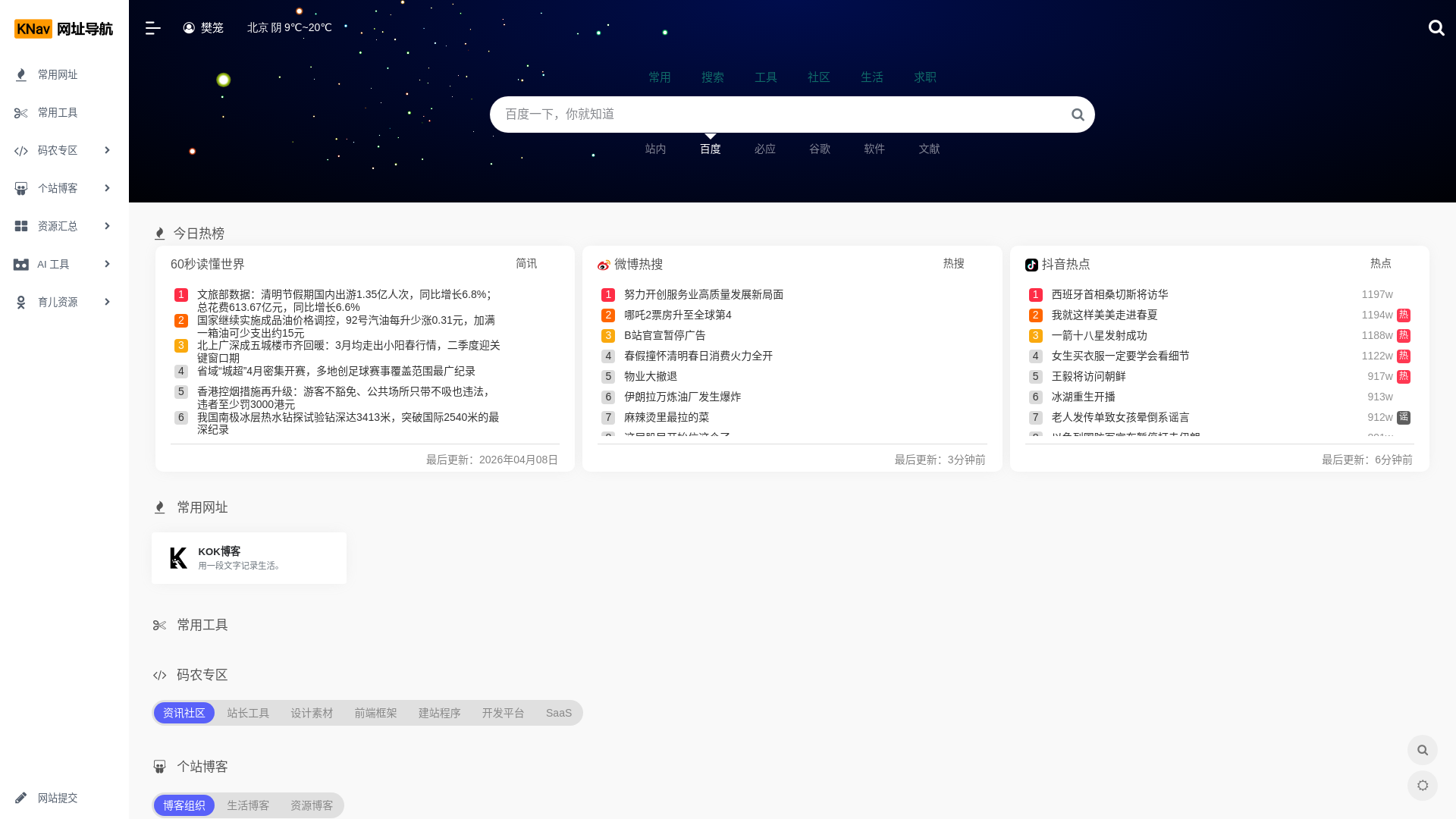Viewport: 1456px width, 819px height.
Task: Open Douyin topic 冰湖重生开播
Action: pos(1084,397)
